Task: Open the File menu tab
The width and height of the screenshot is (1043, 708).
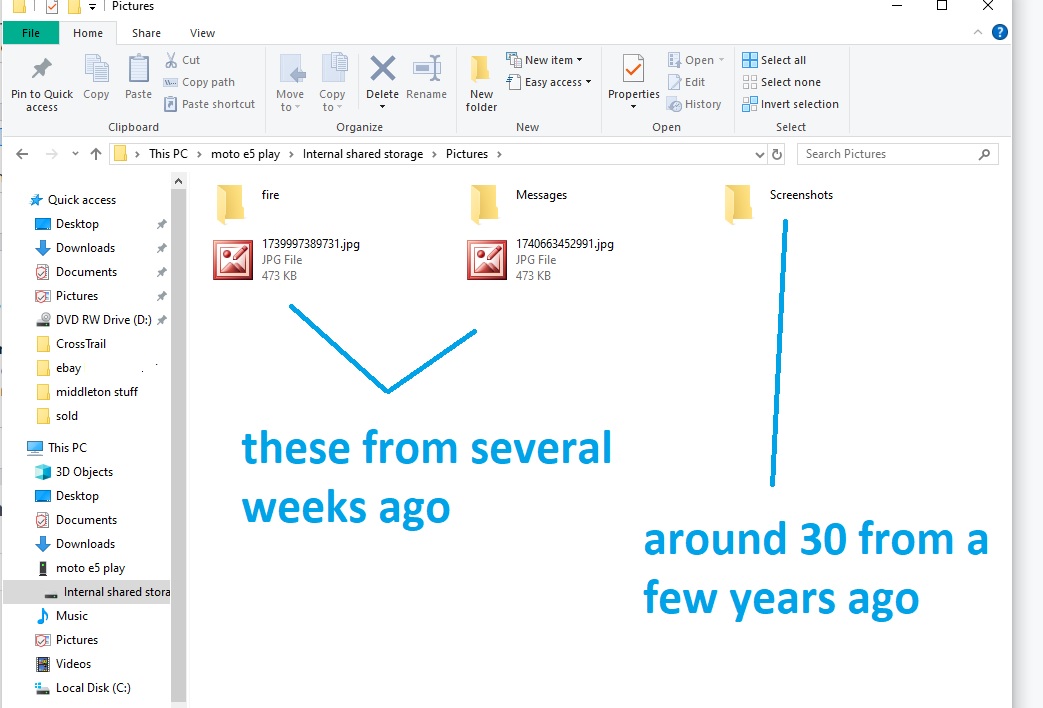Action: 31,33
